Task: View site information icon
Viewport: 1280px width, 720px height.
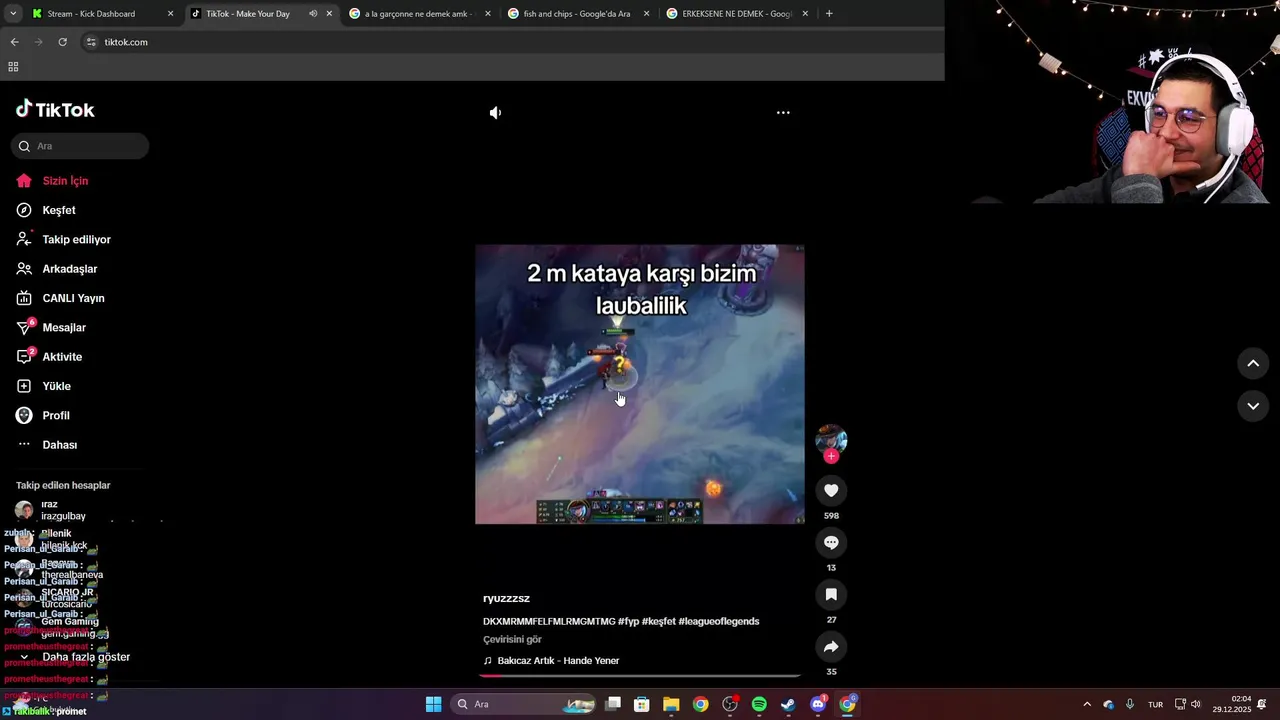Action: pos(91,42)
